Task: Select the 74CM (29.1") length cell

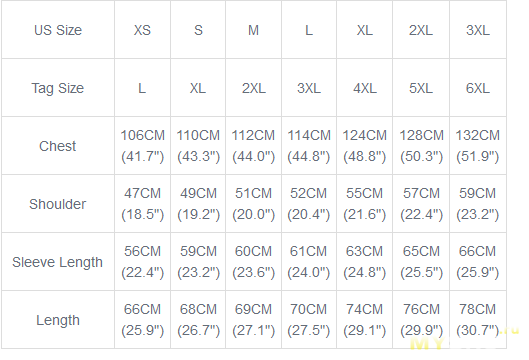Action: (x=364, y=320)
